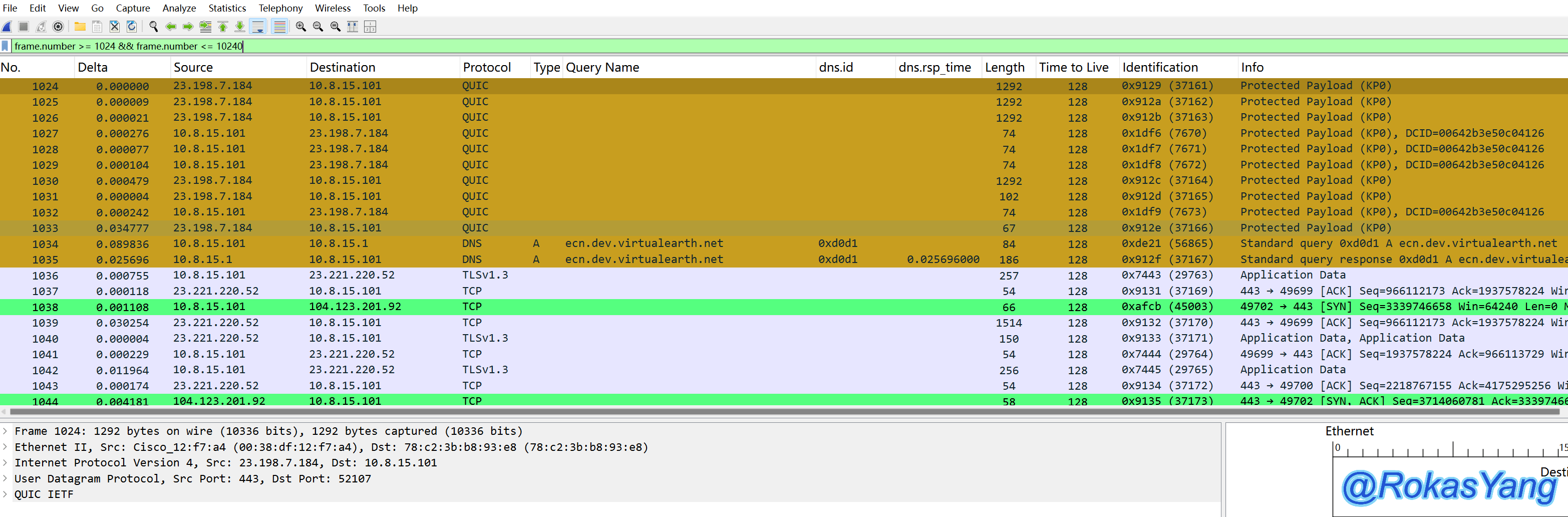Toggle packet colorization rules
This screenshot has height=517, width=1568.
279,26
